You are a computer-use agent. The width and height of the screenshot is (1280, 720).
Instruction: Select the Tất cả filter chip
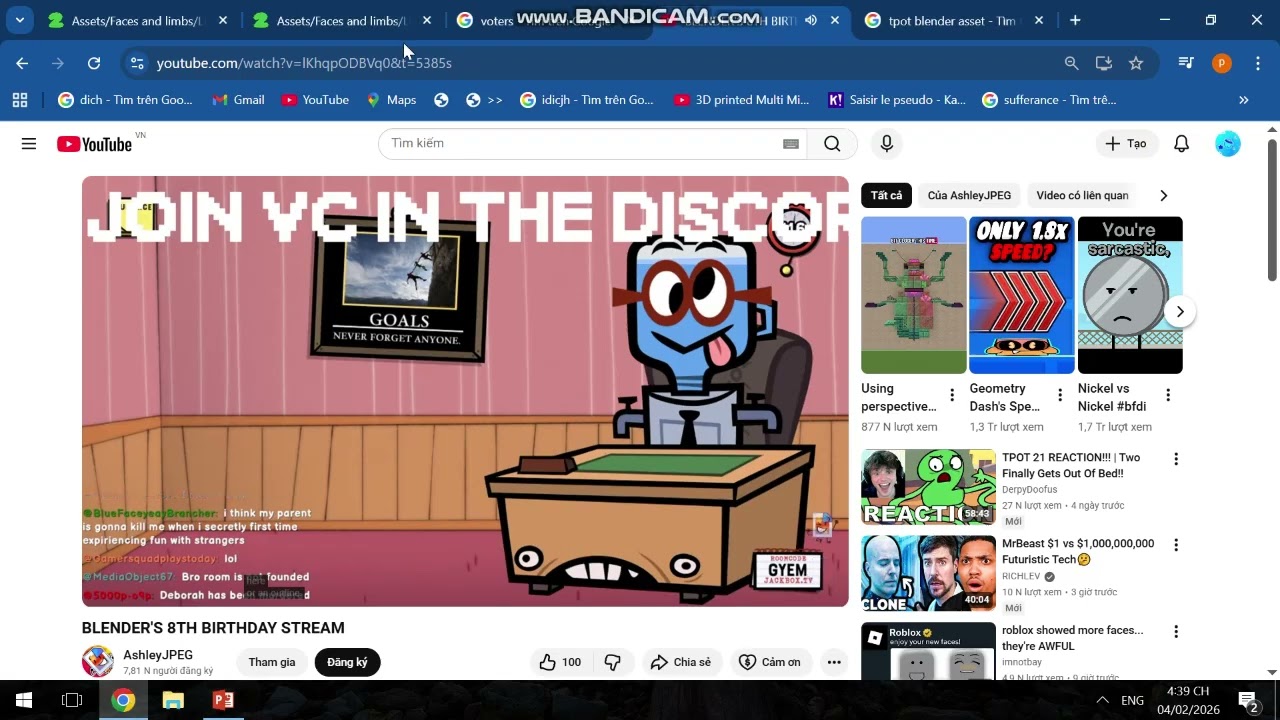point(886,196)
